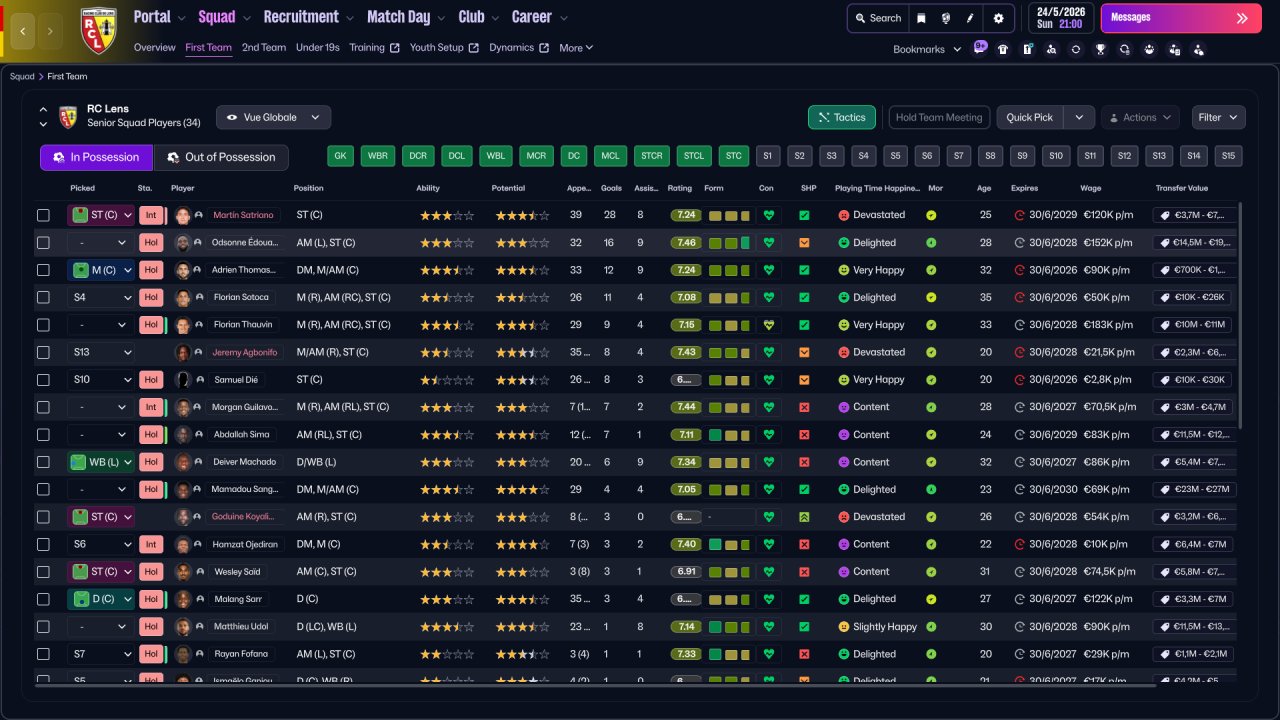Click the Search field in top bar
1280x720 pixels.
pos(876,18)
